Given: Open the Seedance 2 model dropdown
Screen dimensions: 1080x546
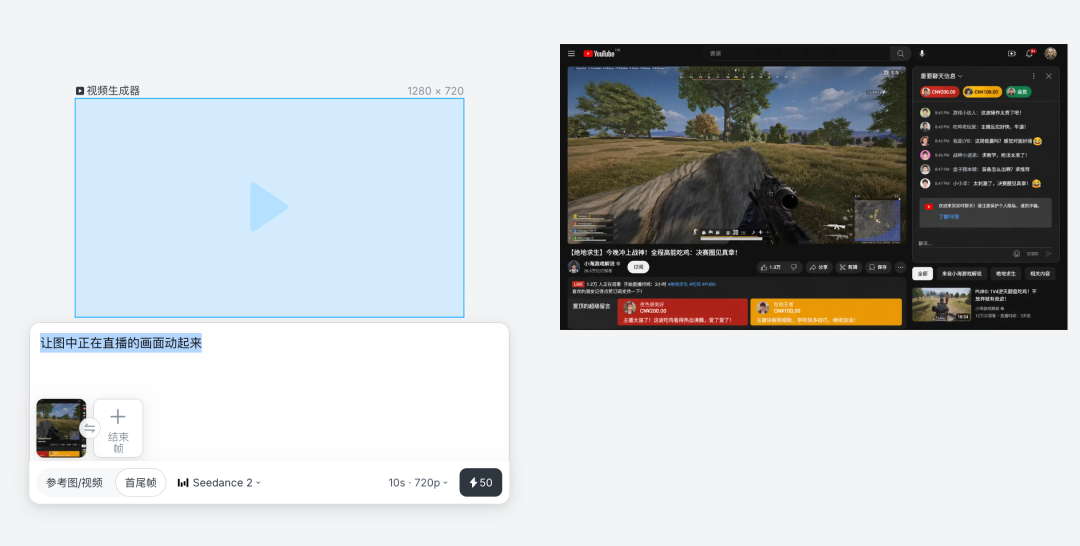Looking at the screenshot, I should click(219, 483).
